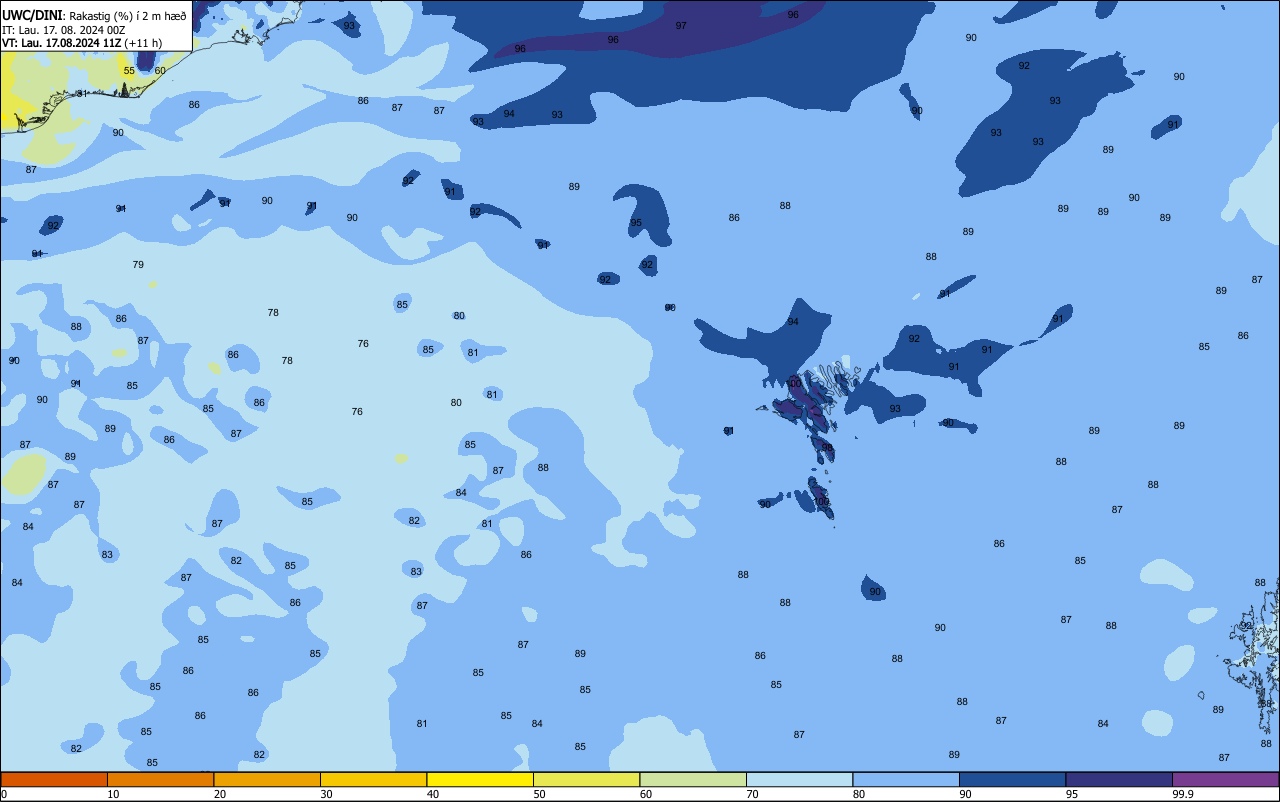Select the orange 10–20 legend color segment
The height and width of the screenshot is (802, 1280).
pos(160,779)
